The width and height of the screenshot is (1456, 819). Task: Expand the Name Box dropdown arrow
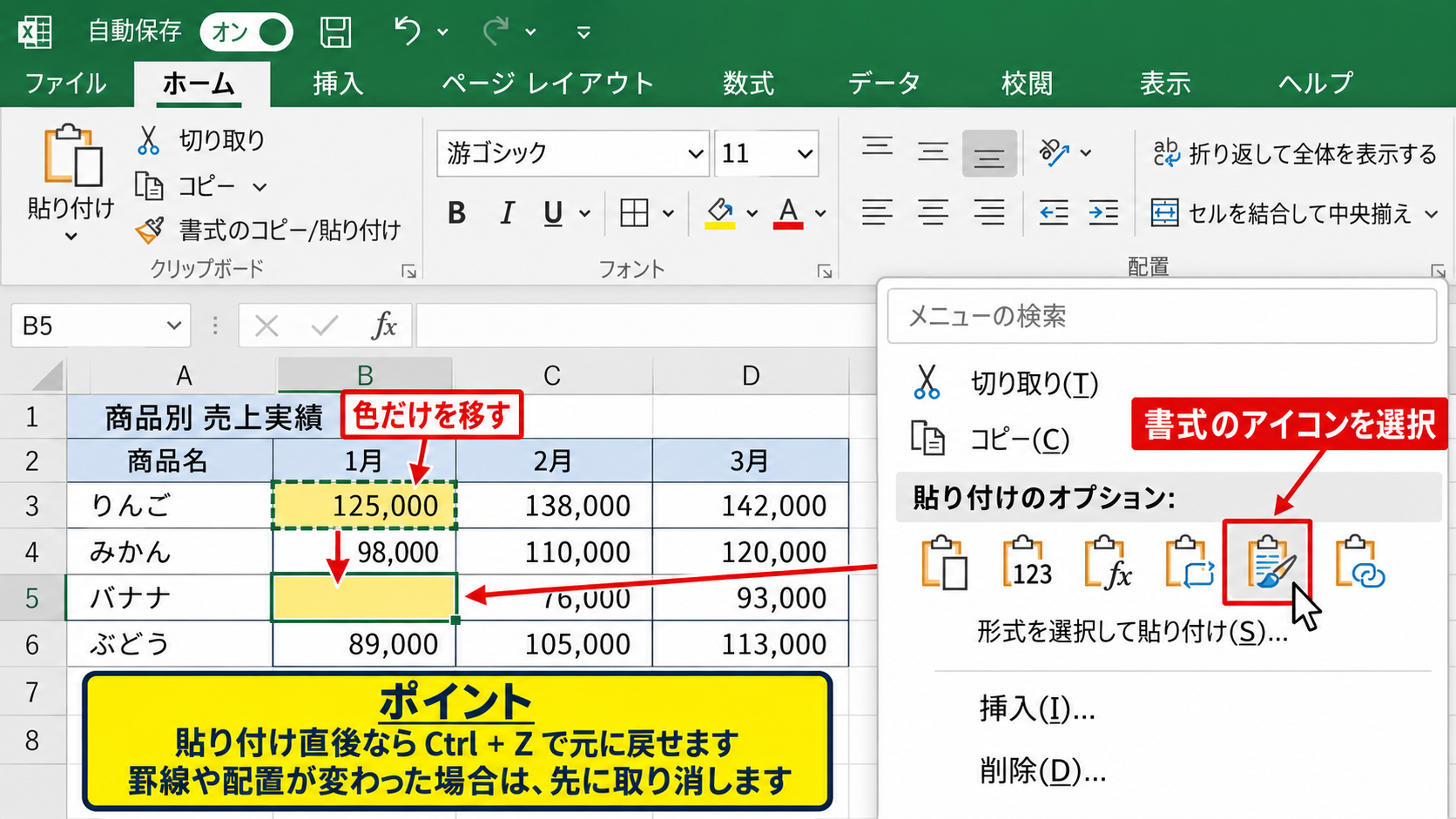(174, 326)
